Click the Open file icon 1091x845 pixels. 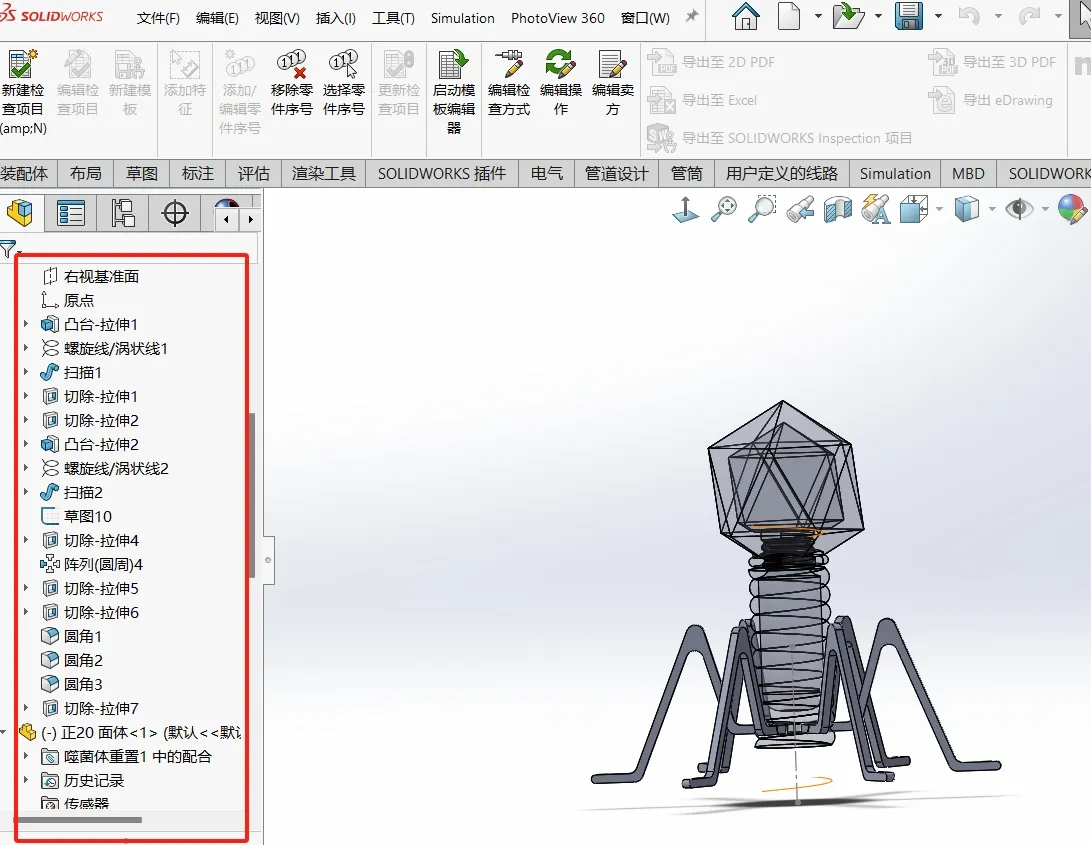[x=849, y=17]
